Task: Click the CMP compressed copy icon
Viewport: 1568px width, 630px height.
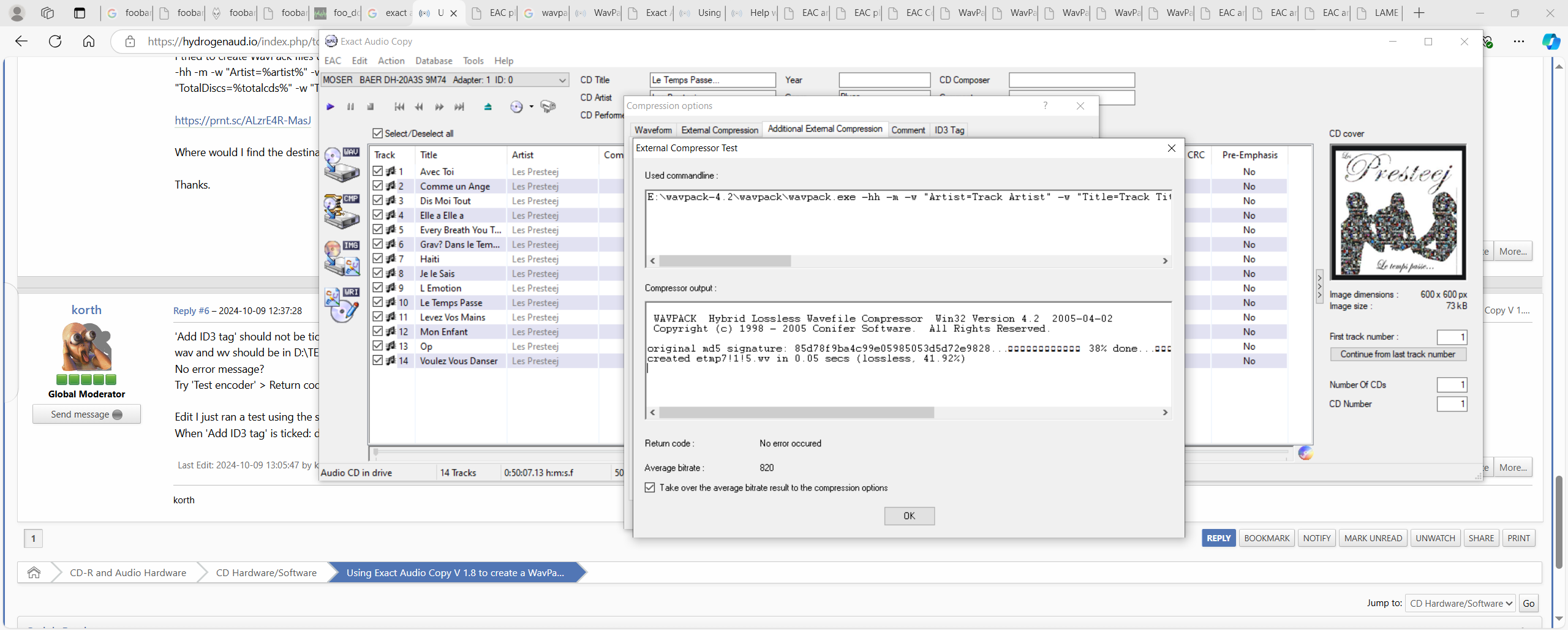Action: (342, 211)
